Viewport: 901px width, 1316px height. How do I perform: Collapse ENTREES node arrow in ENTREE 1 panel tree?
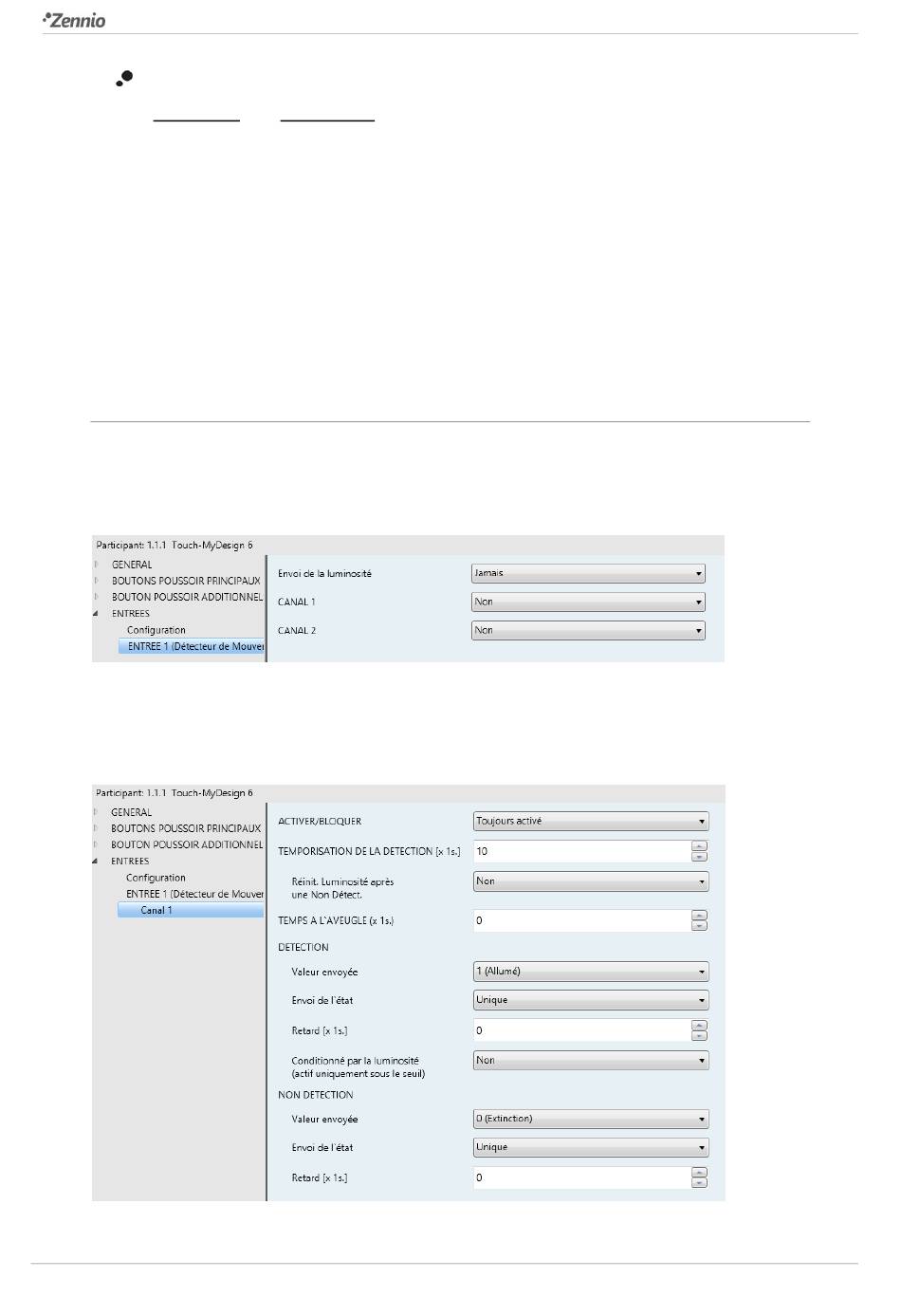pos(96,614)
